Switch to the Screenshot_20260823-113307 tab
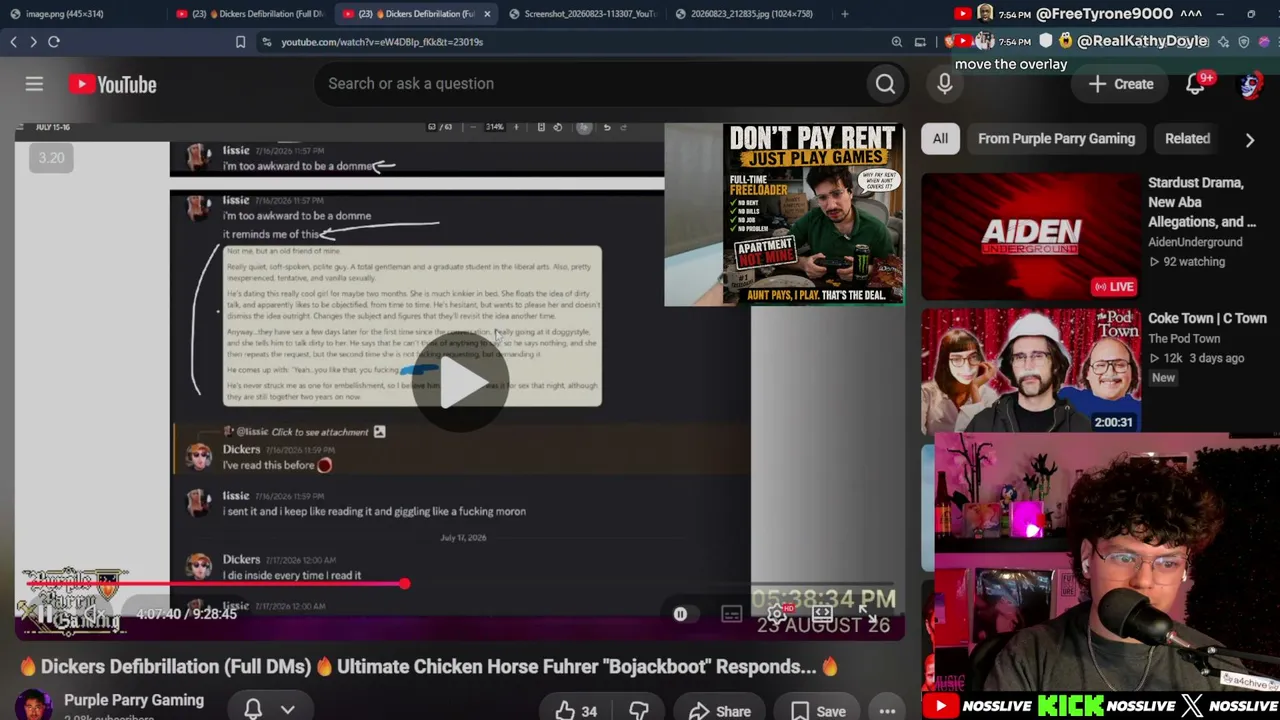The height and width of the screenshot is (720, 1280). pos(583,14)
